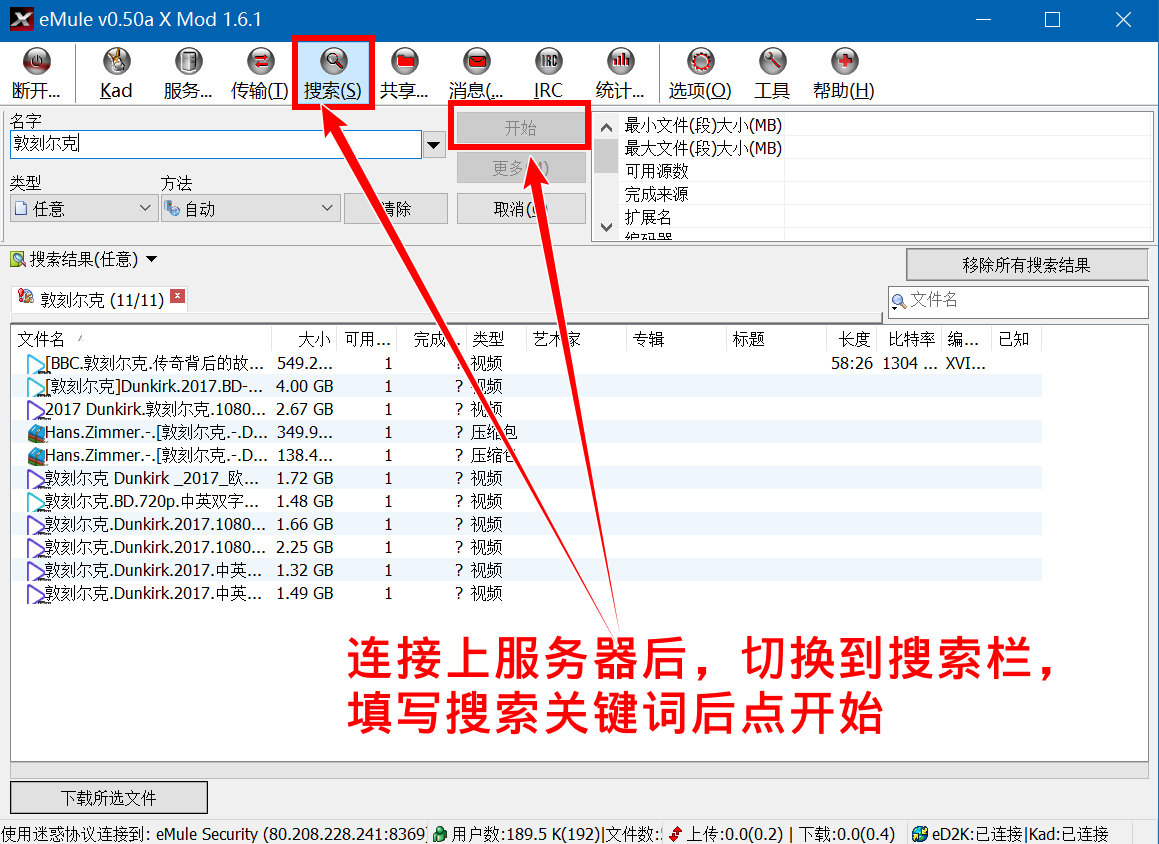This screenshot has width=1159, height=844.
Task: Click the Download selected files (下载所选文件) button
Action: click(x=109, y=798)
